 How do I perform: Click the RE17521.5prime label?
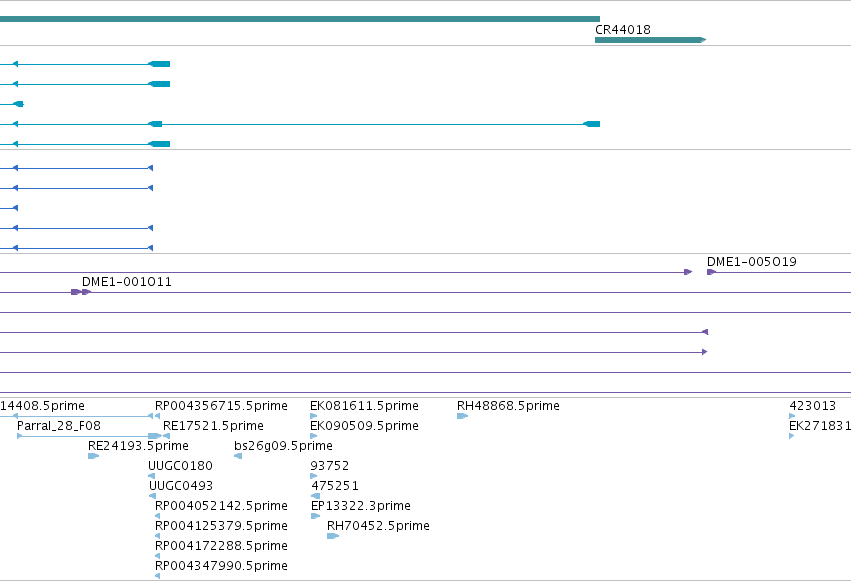coord(213,426)
